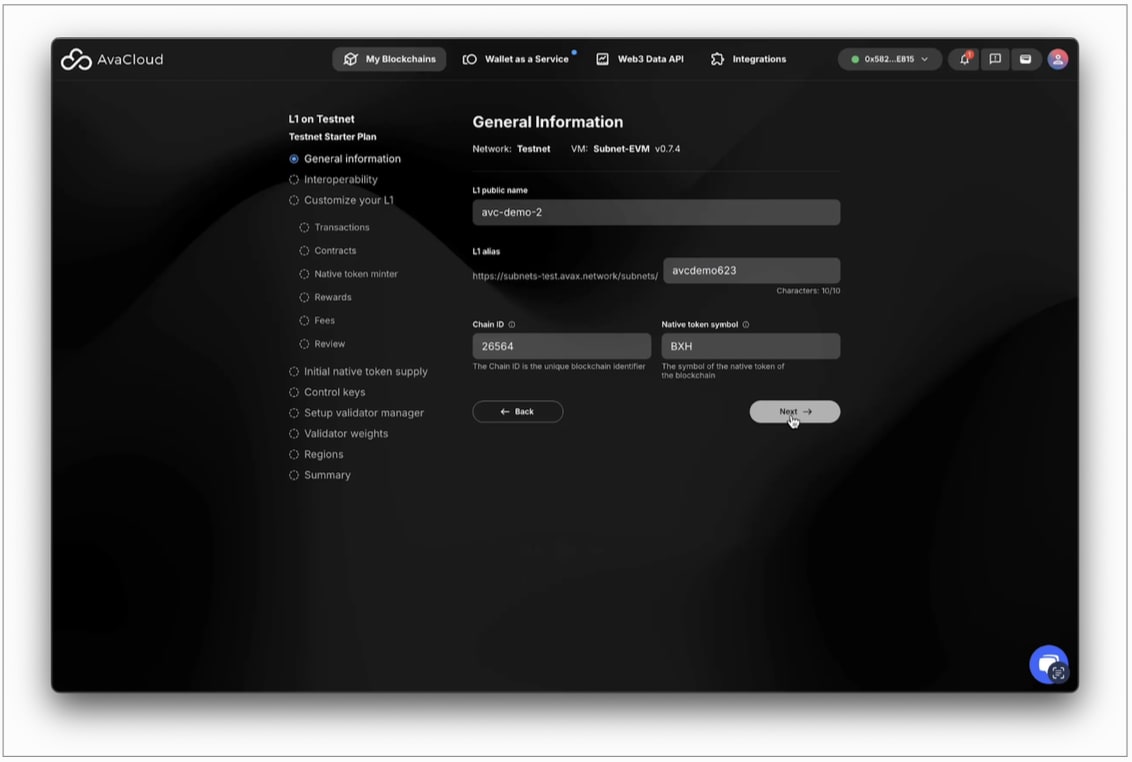Click the Back button
The width and height of the screenshot is (1132, 762).
click(518, 412)
